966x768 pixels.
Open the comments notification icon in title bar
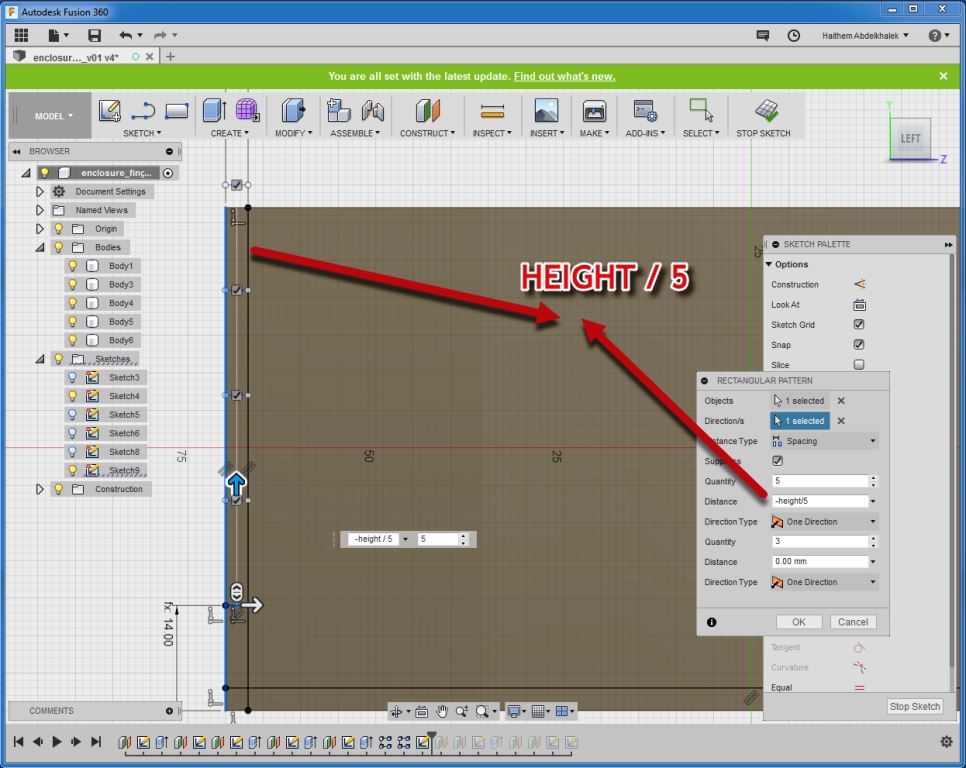(763, 36)
